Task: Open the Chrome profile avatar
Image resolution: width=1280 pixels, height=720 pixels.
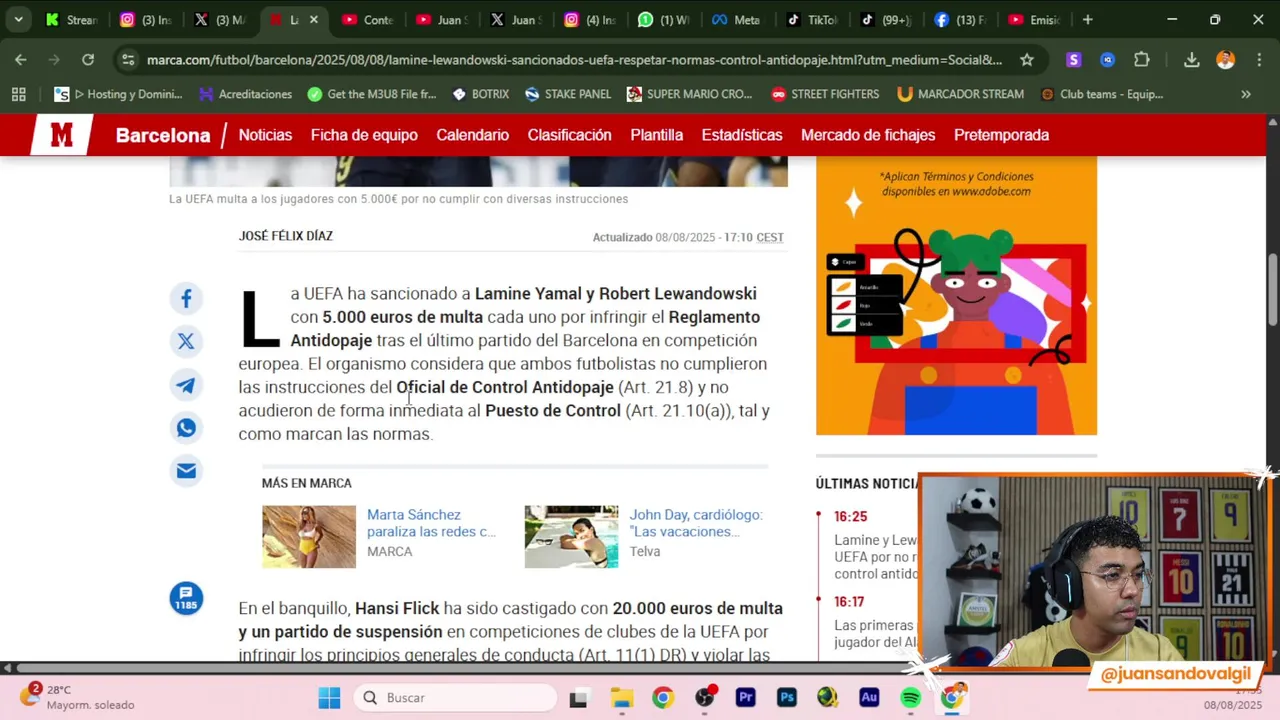Action: pyautogui.click(x=1225, y=60)
